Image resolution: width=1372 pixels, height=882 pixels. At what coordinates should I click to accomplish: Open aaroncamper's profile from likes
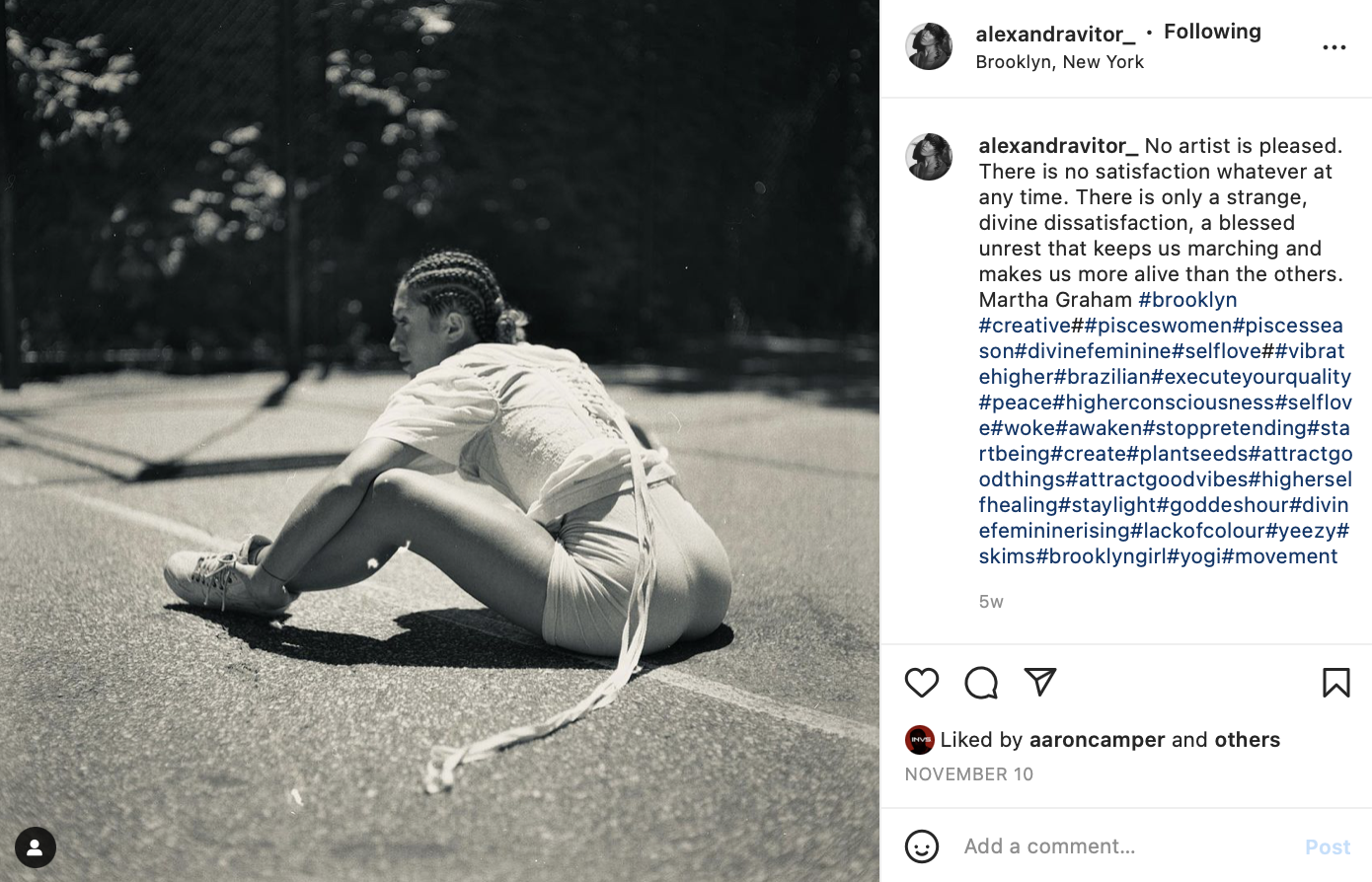point(1097,740)
